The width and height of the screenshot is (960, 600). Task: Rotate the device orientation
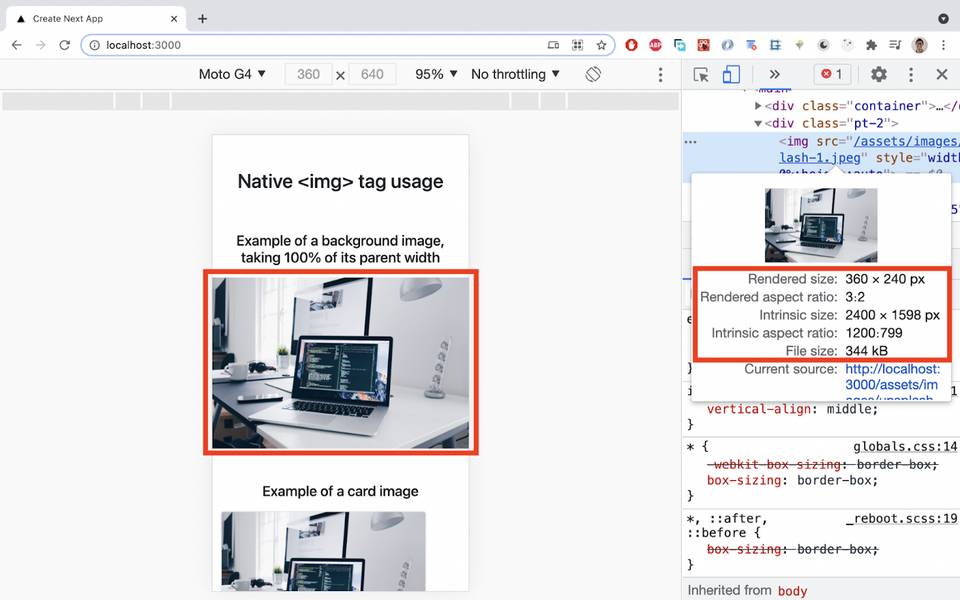pyautogui.click(x=594, y=74)
